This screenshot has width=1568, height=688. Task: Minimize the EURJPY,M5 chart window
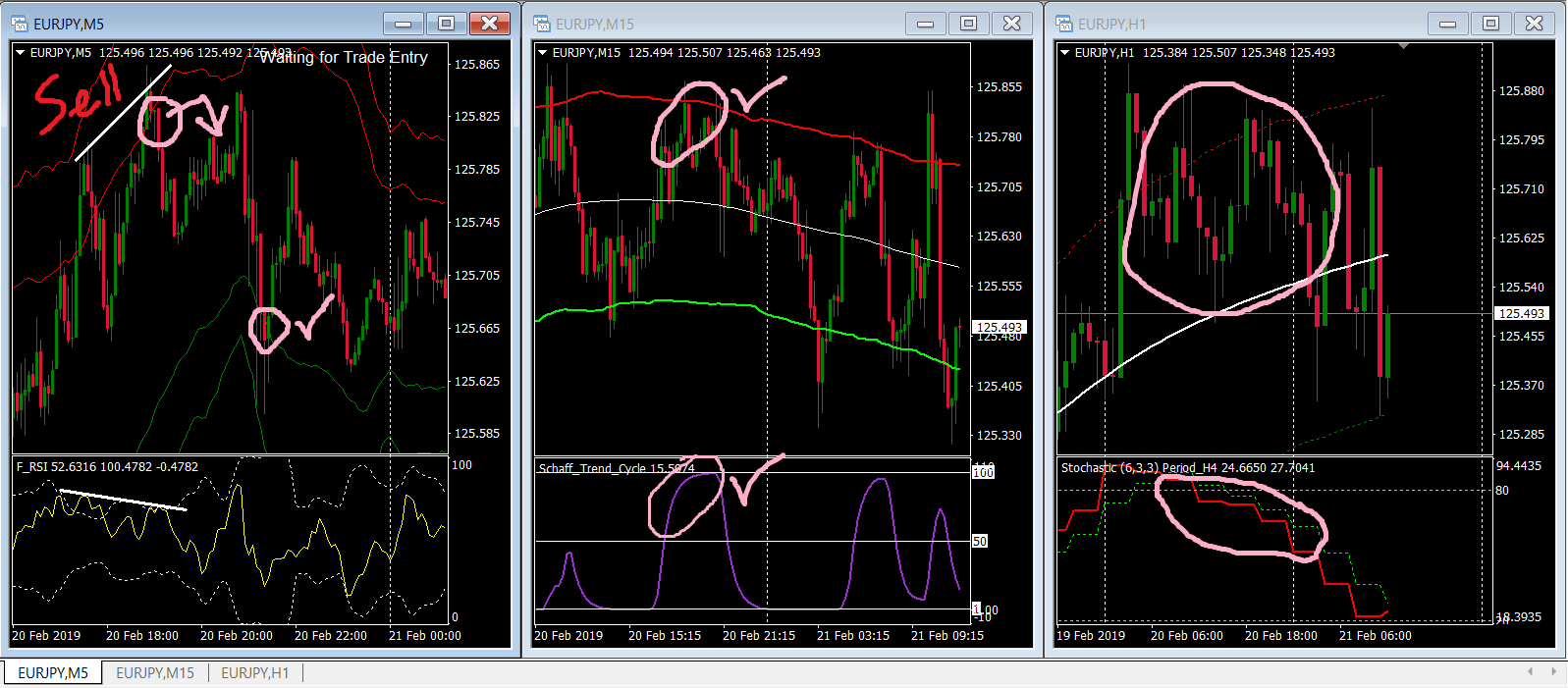coord(403,24)
